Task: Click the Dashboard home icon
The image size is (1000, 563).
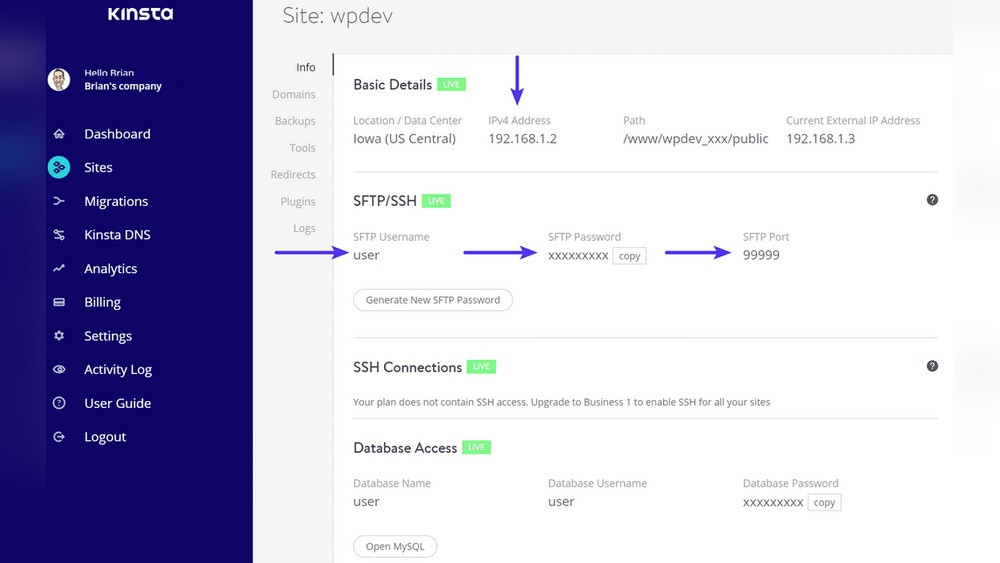Action: pyautogui.click(x=59, y=134)
